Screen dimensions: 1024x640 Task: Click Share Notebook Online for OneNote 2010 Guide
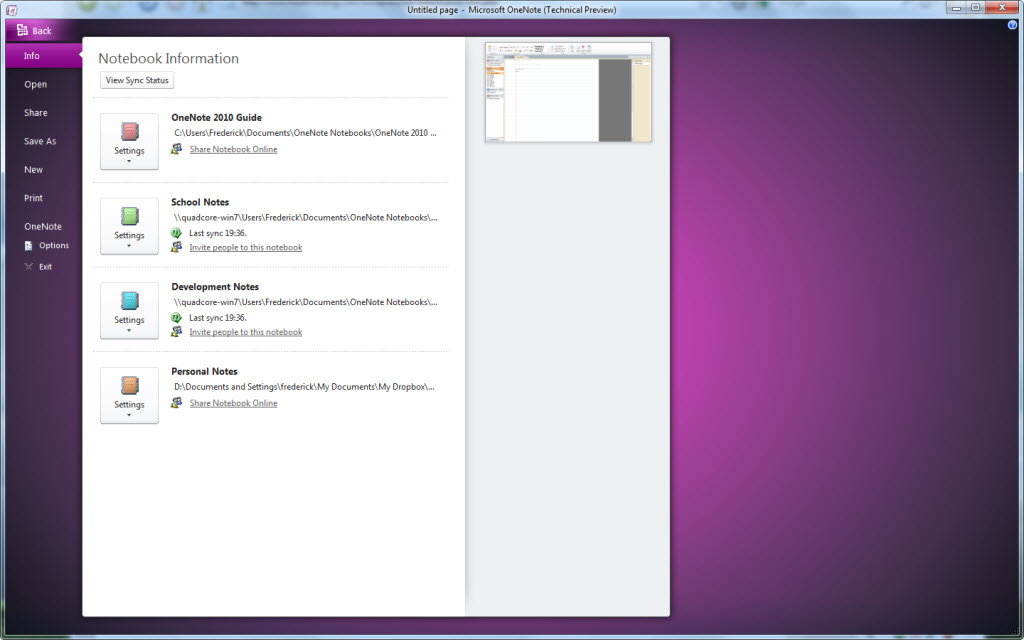233,149
